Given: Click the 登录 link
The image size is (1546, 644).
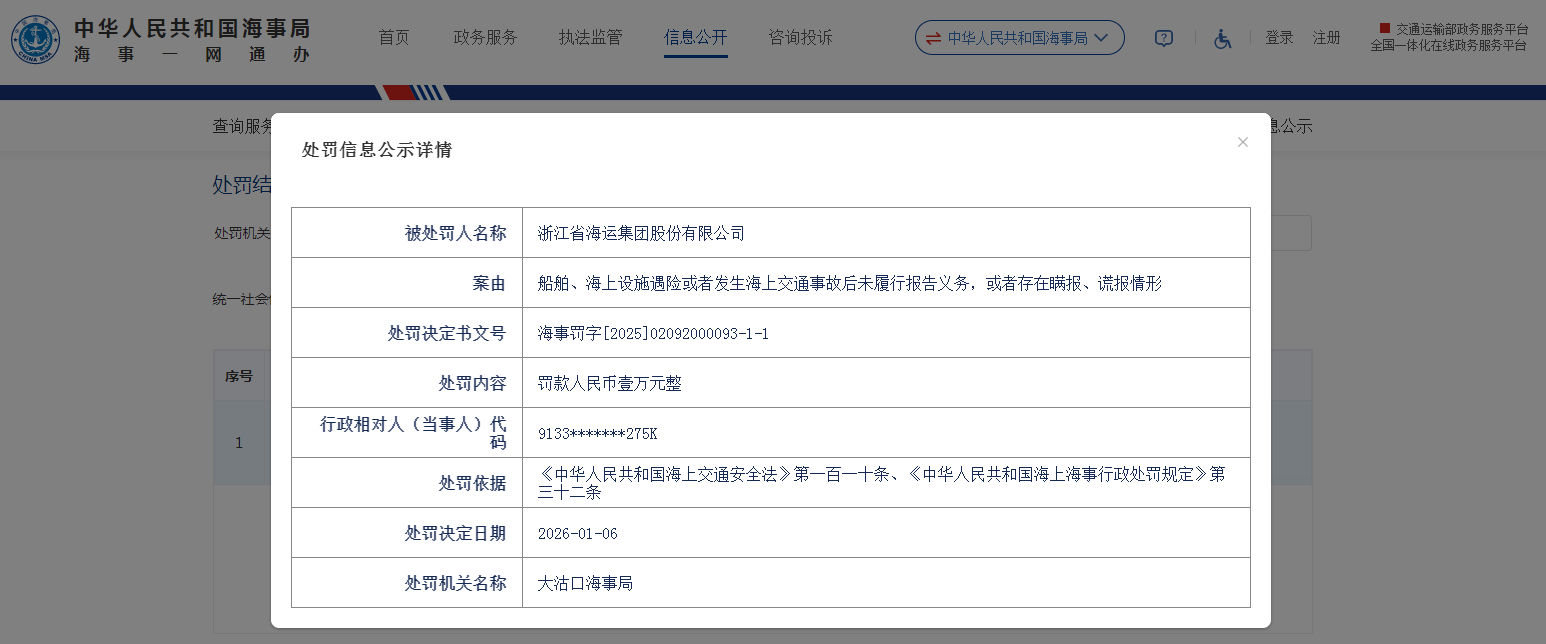Looking at the screenshot, I should click(1279, 38).
